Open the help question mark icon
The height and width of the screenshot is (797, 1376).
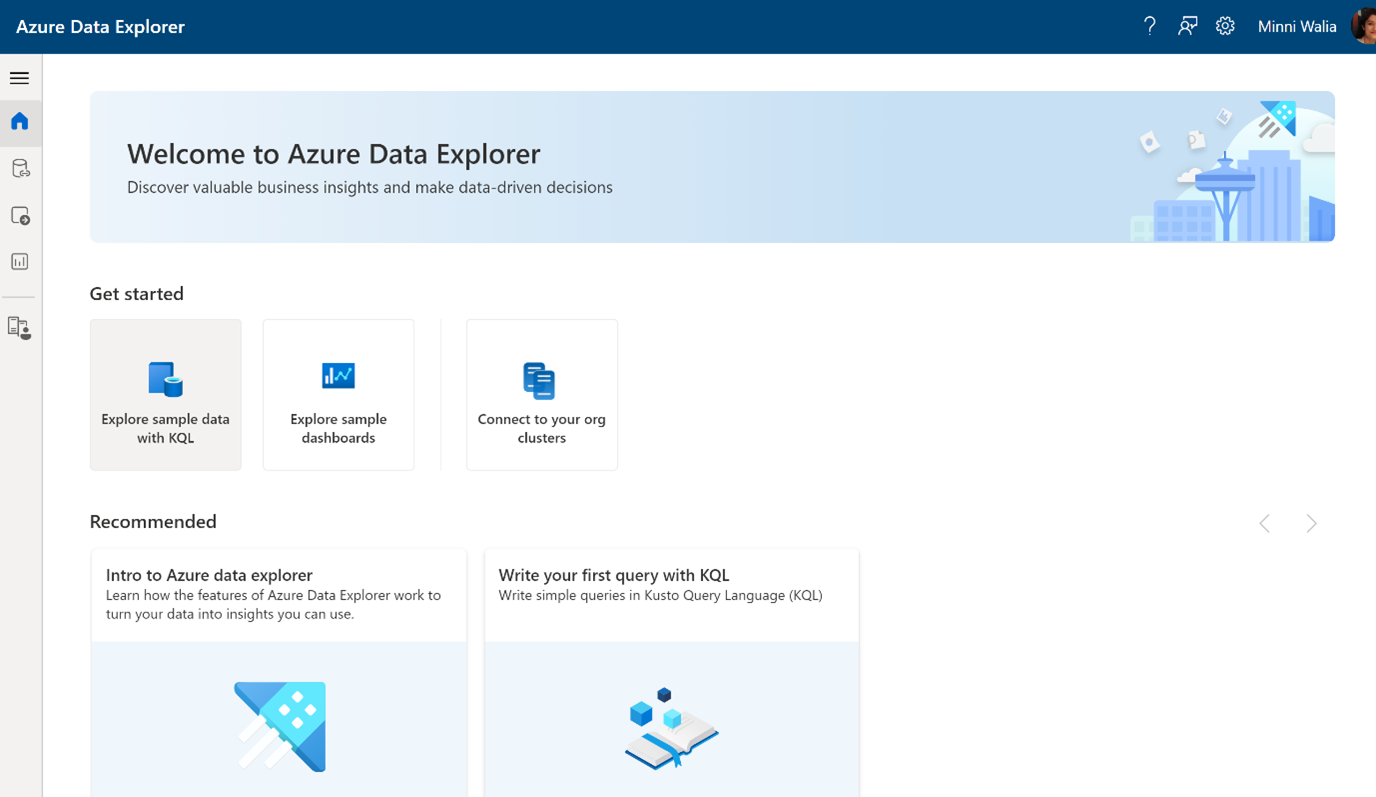point(1150,27)
